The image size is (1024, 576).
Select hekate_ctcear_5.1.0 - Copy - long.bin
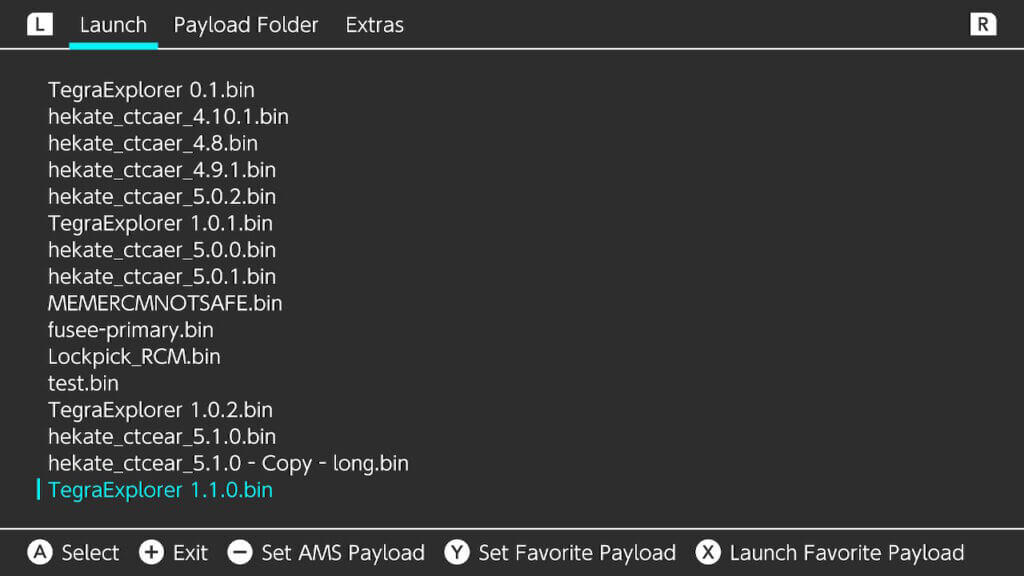coord(228,464)
